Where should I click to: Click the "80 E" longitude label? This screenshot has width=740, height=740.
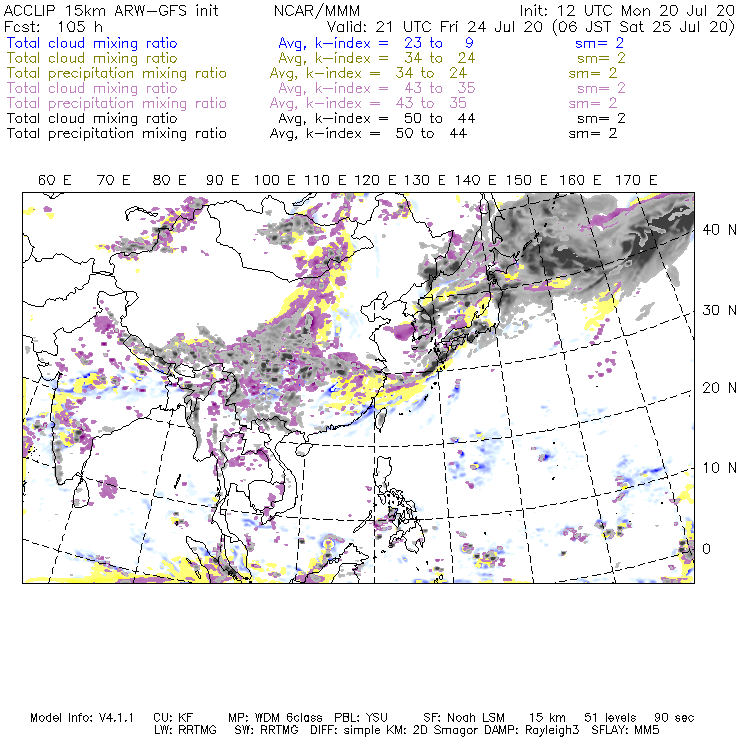(x=169, y=180)
